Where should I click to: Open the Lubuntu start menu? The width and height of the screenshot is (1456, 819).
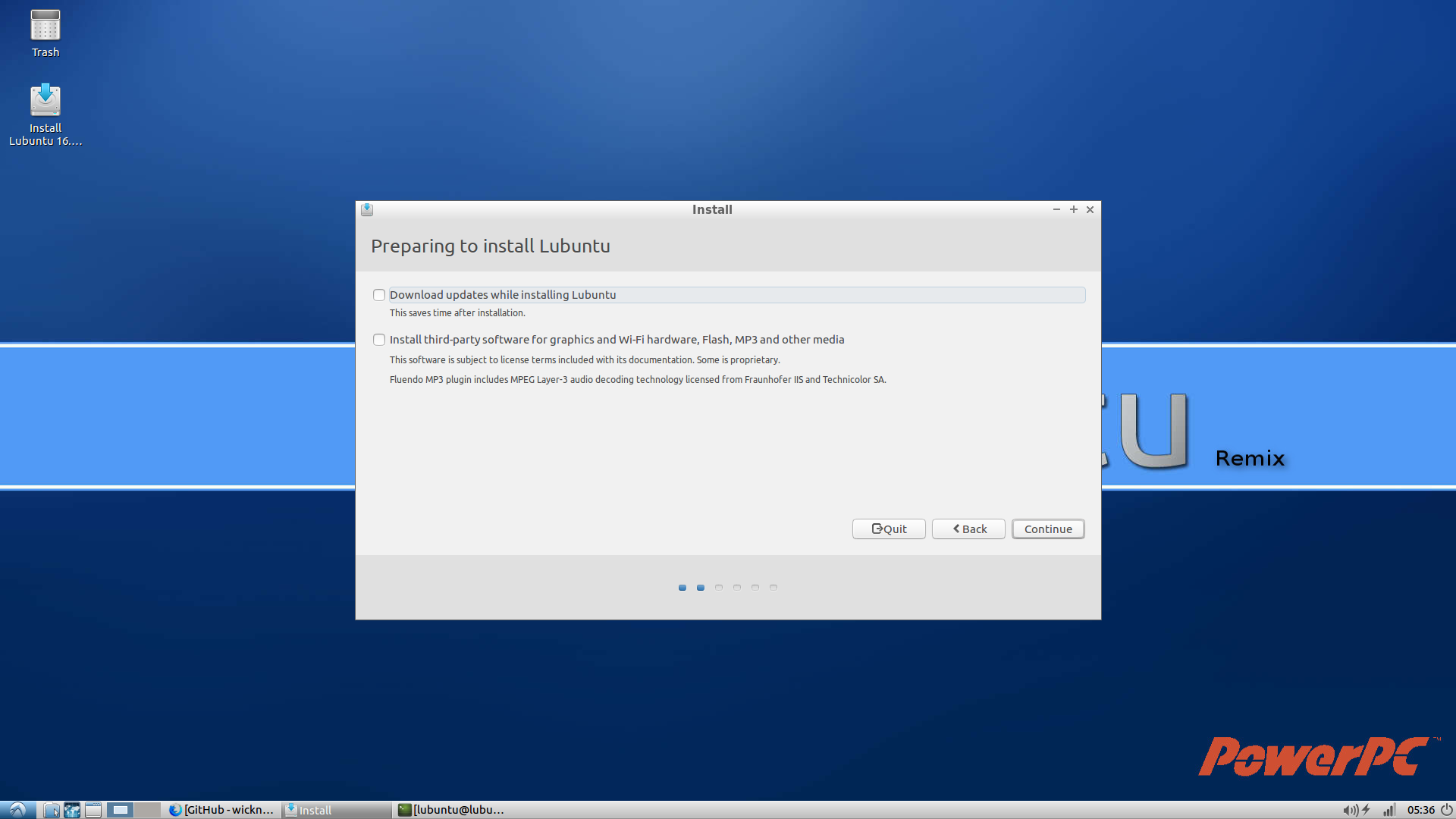(x=17, y=810)
